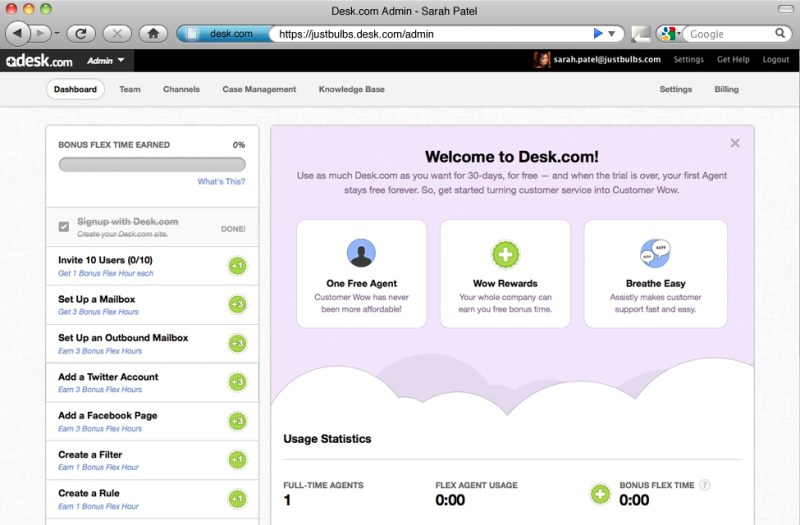Open the address bar history dropdown arrow
800x525 pixels.
coord(612,34)
